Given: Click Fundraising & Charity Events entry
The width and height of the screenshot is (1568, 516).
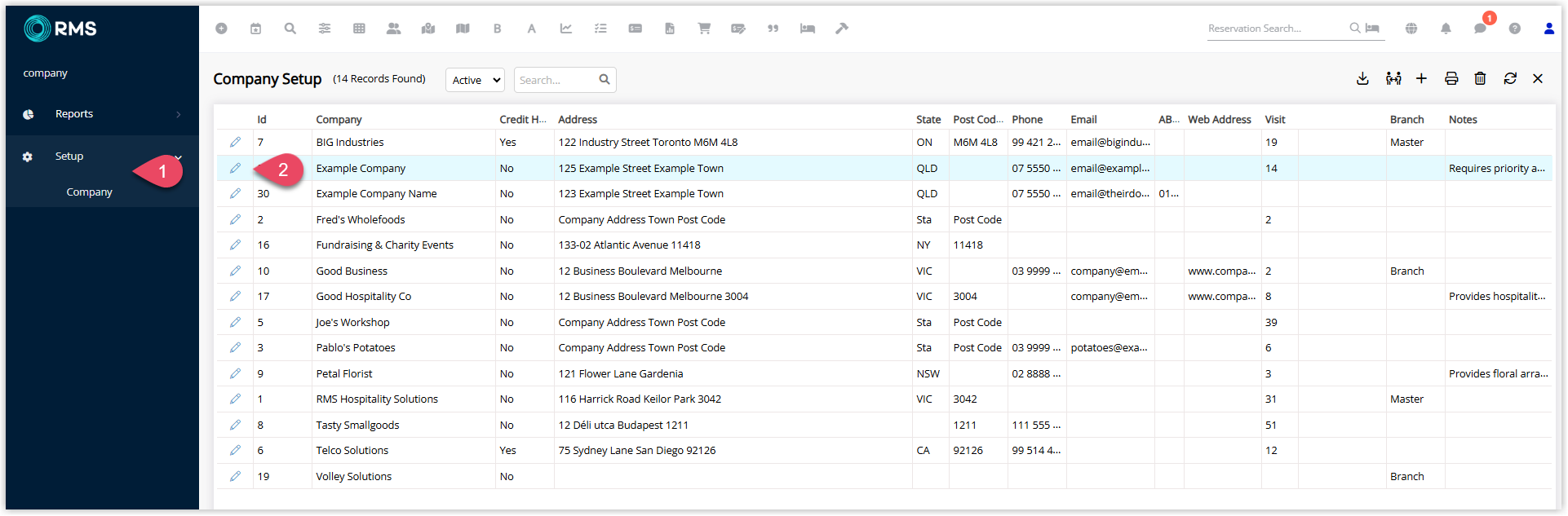Looking at the screenshot, I should point(385,245).
